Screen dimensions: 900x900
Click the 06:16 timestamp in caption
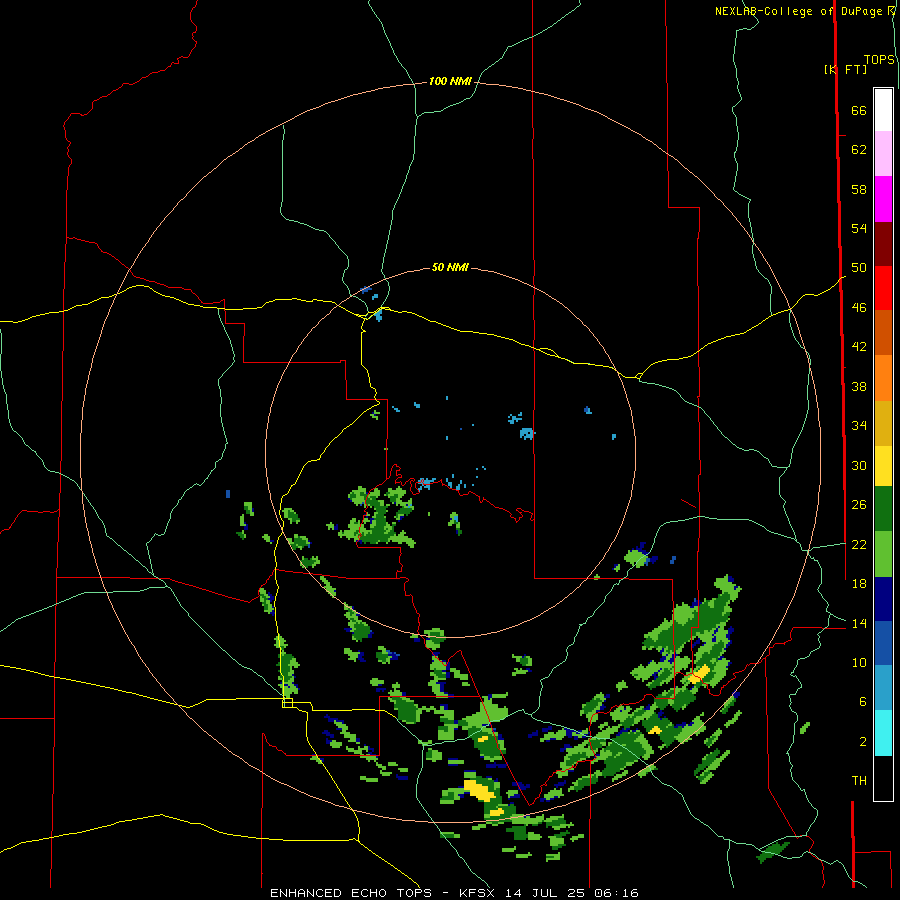tap(617, 893)
